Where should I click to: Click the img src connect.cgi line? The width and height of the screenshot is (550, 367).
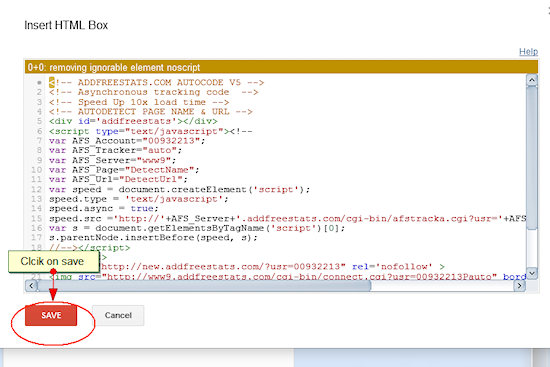(x=288, y=276)
